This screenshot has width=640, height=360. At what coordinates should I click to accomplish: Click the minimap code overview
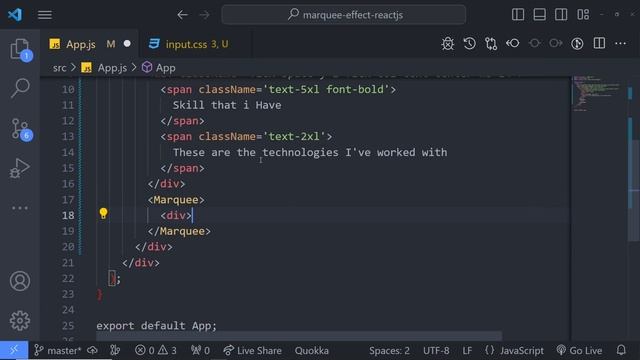pos(596,94)
